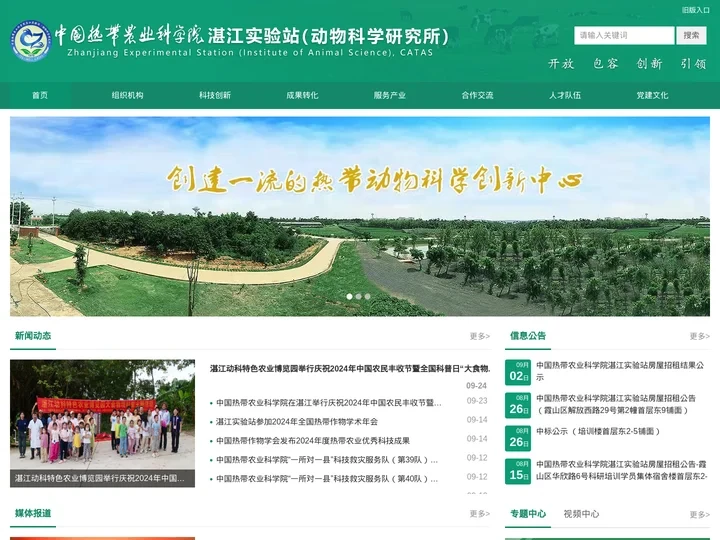
Task: Open 更多 for 媒体报道 section
Action: [479, 513]
